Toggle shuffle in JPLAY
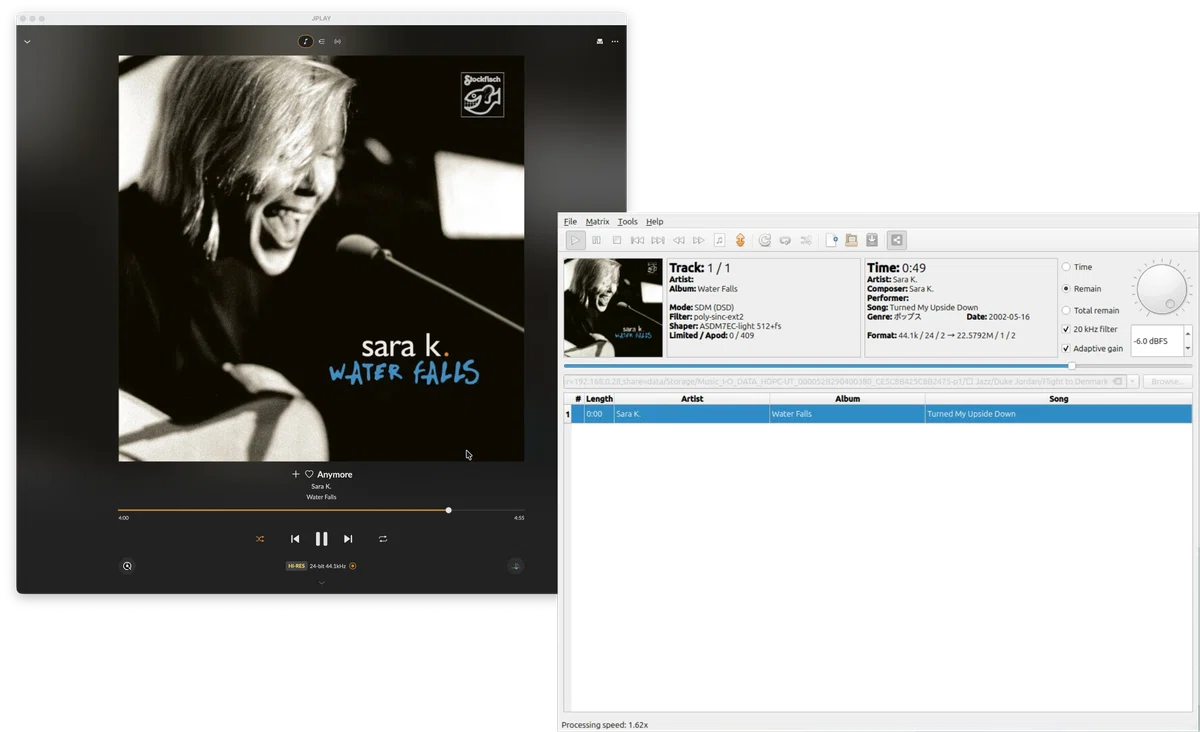Screen dimensions: 1200x732 [x=260, y=539]
